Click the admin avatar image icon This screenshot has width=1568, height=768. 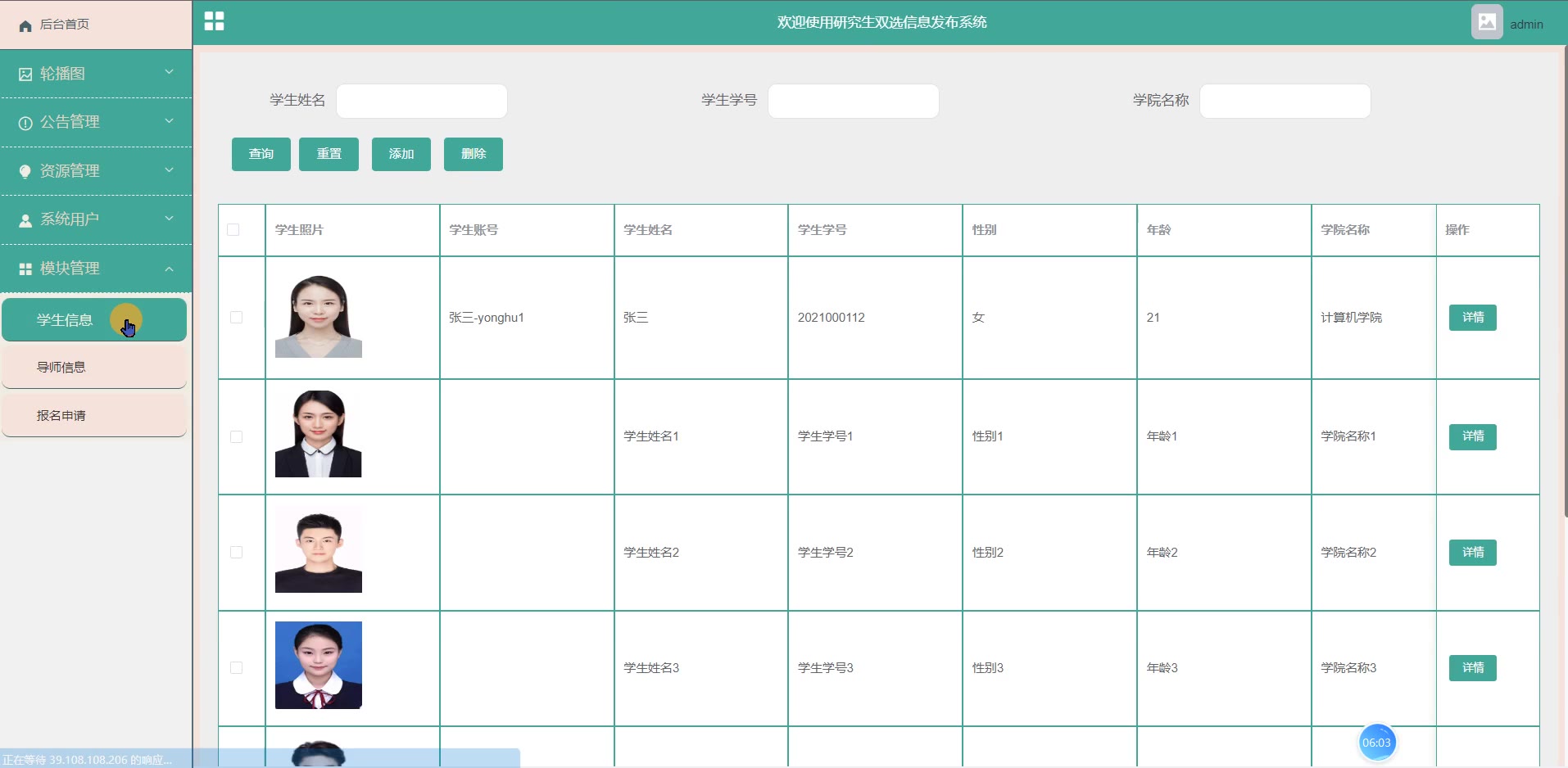click(1486, 22)
